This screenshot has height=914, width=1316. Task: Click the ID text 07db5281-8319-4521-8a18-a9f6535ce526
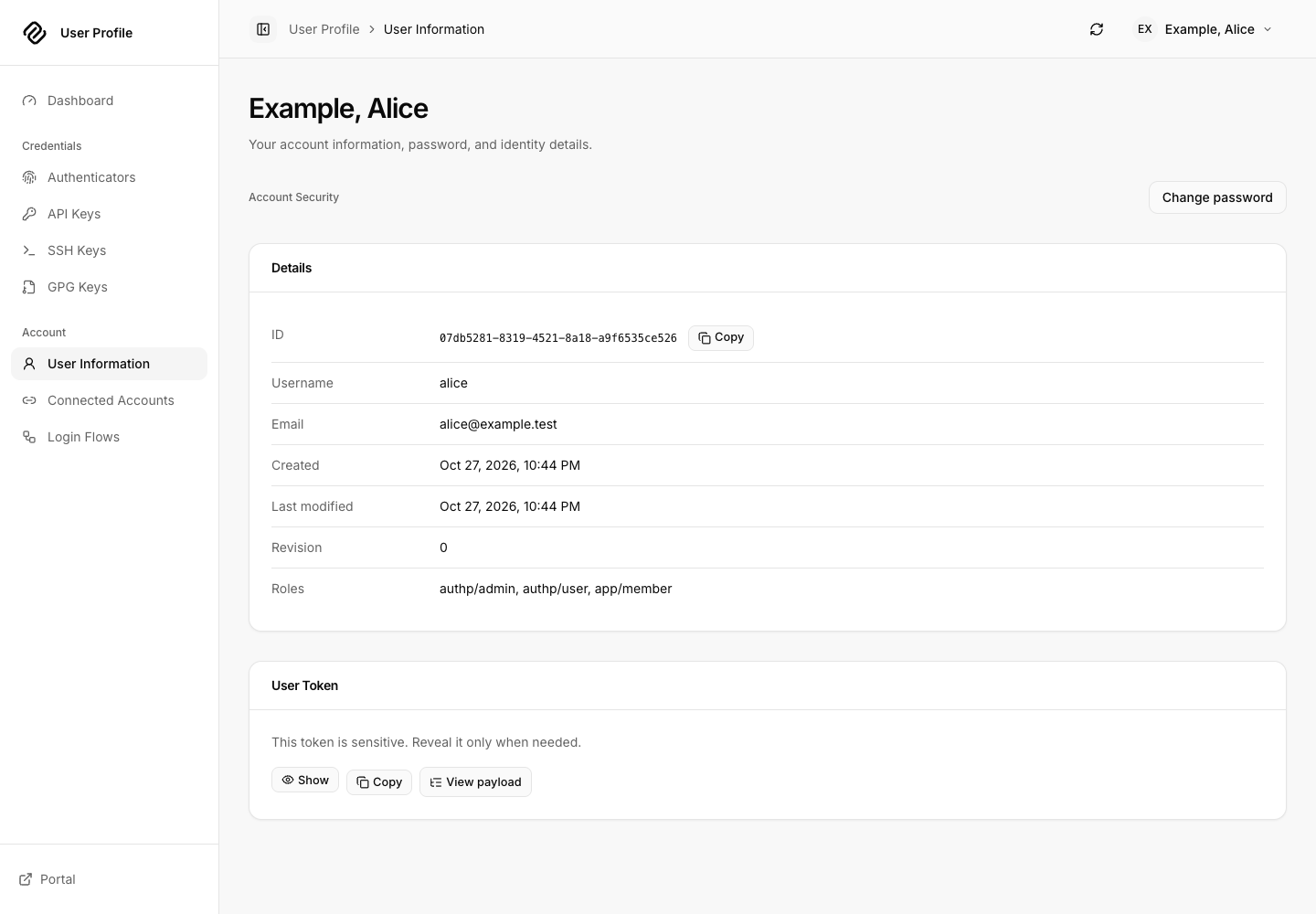[x=558, y=338]
